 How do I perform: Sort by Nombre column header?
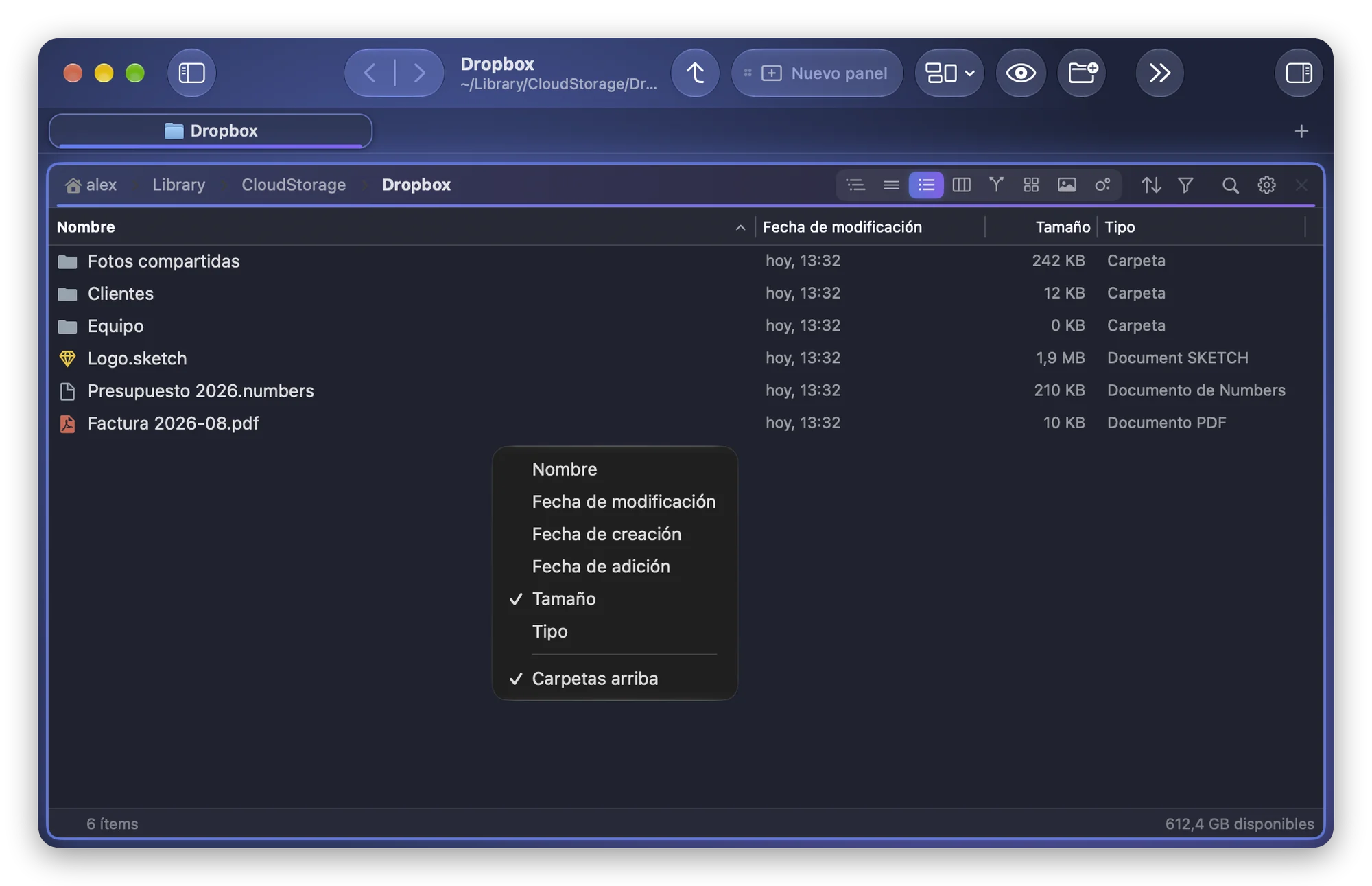coord(402,227)
